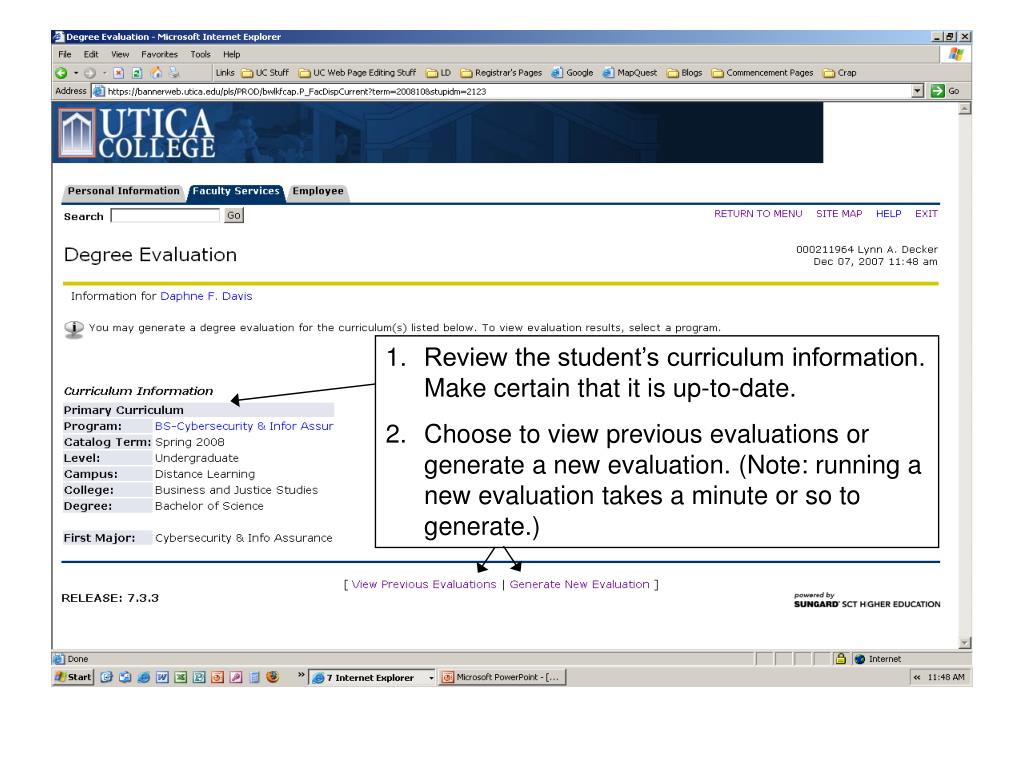Open student Daphne F. Davis link

pyautogui.click(x=206, y=296)
